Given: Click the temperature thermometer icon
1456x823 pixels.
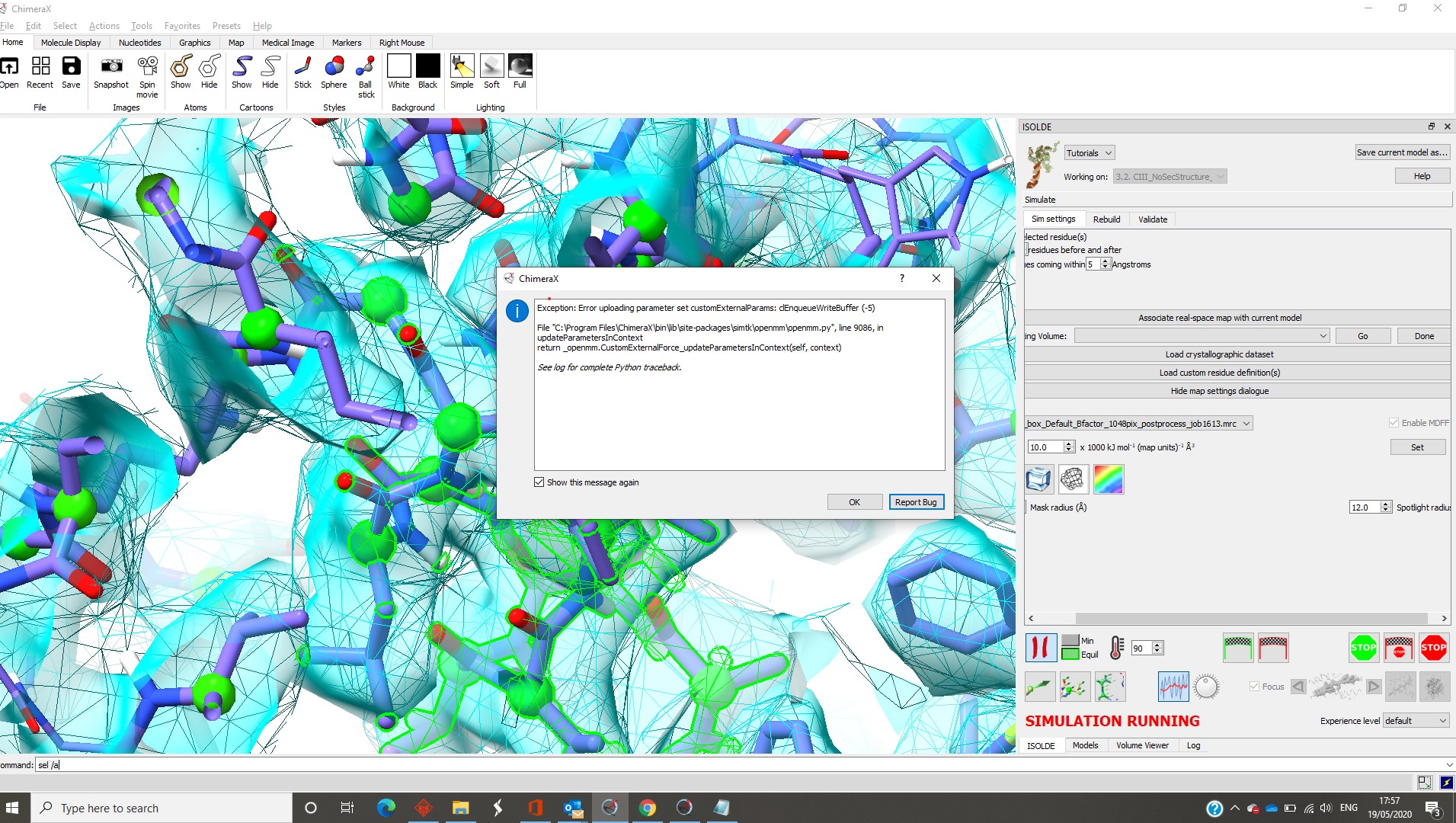Looking at the screenshot, I should [x=1116, y=648].
